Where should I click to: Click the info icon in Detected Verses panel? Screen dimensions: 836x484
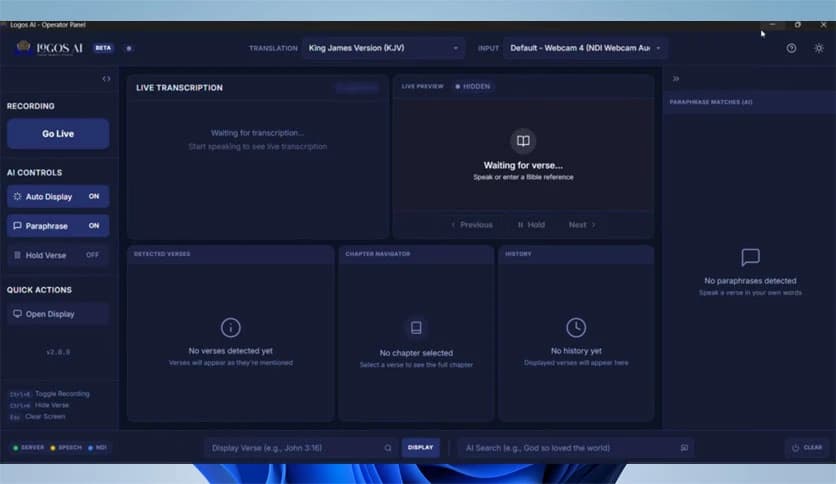230,327
